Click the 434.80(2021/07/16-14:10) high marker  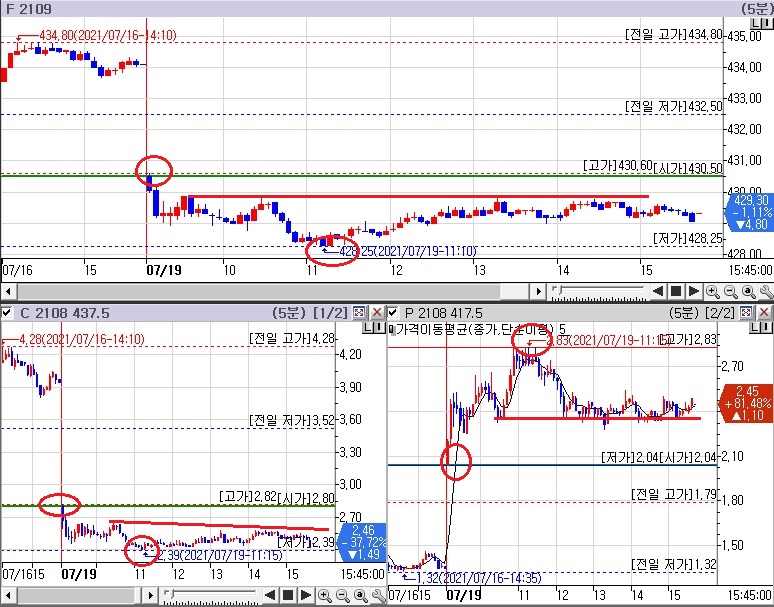click(x=108, y=35)
